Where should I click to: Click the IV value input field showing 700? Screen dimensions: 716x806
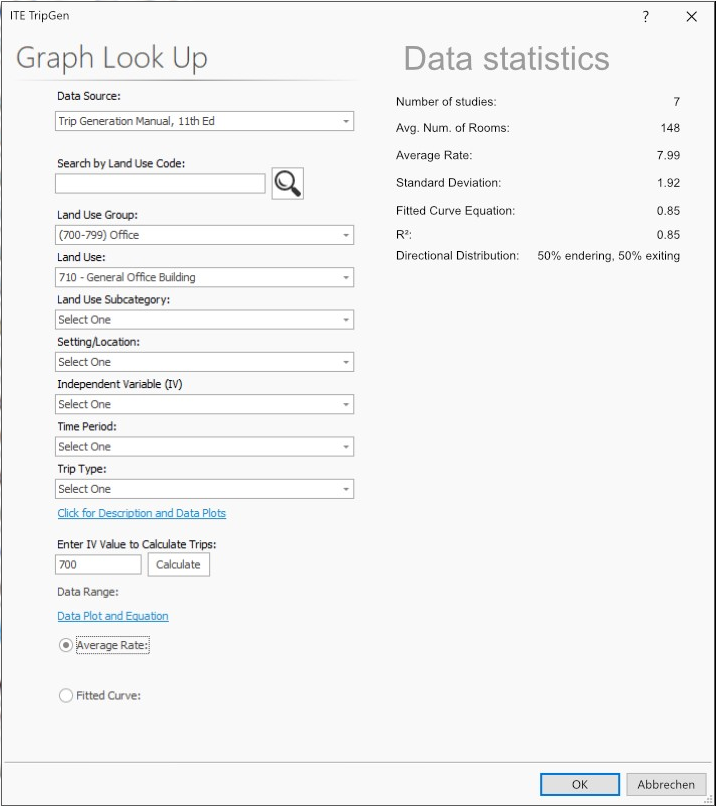[98, 565]
